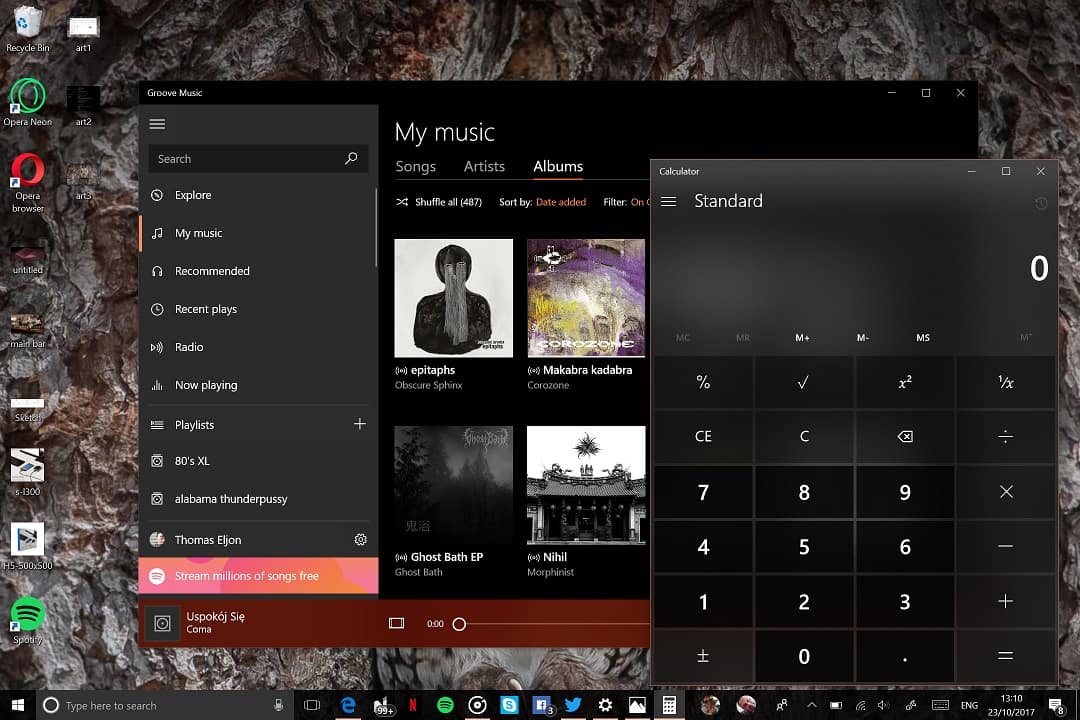The width and height of the screenshot is (1080, 720).
Task: Open the Recommended section
Action: (x=258, y=271)
